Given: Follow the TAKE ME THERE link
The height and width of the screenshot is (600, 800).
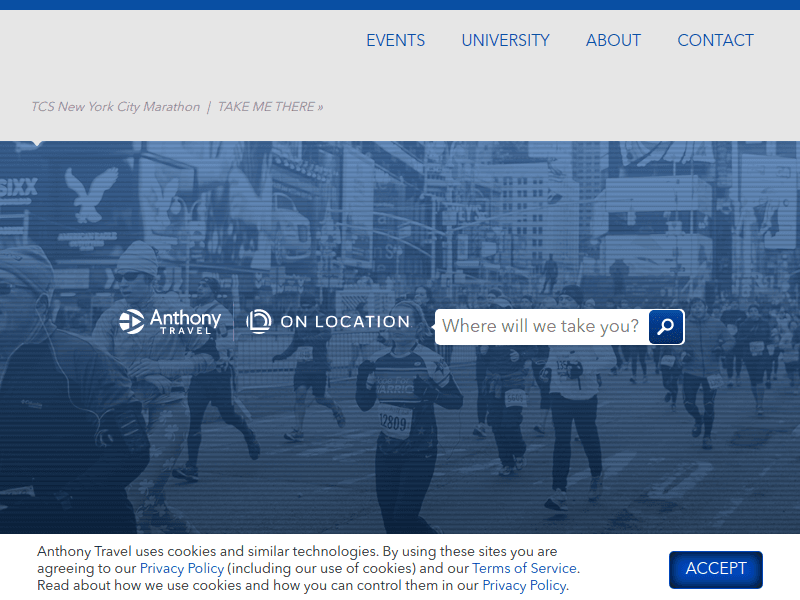Looking at the screenshot, I should pyautogui.click(x=270, y=107).
